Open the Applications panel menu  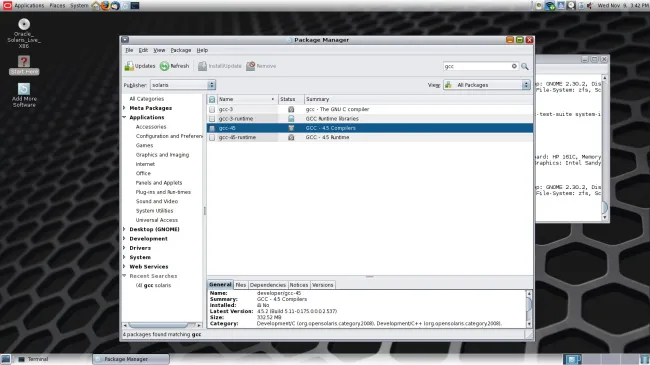click(x=29, y=5)
